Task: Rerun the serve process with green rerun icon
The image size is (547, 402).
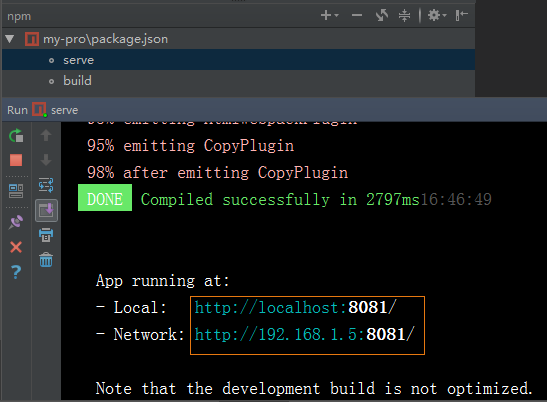Action: tap(16, 136)
